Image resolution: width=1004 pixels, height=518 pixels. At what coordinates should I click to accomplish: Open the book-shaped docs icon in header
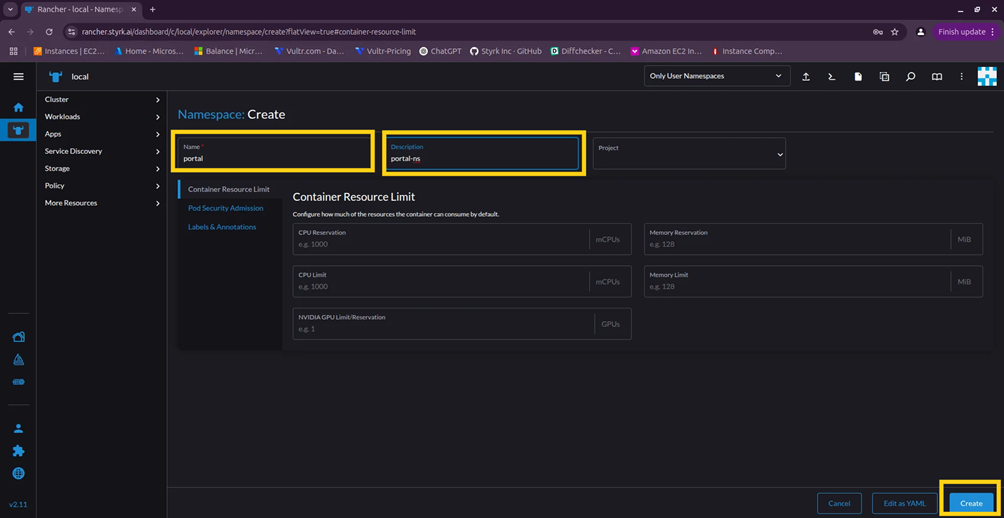(937, 76)
